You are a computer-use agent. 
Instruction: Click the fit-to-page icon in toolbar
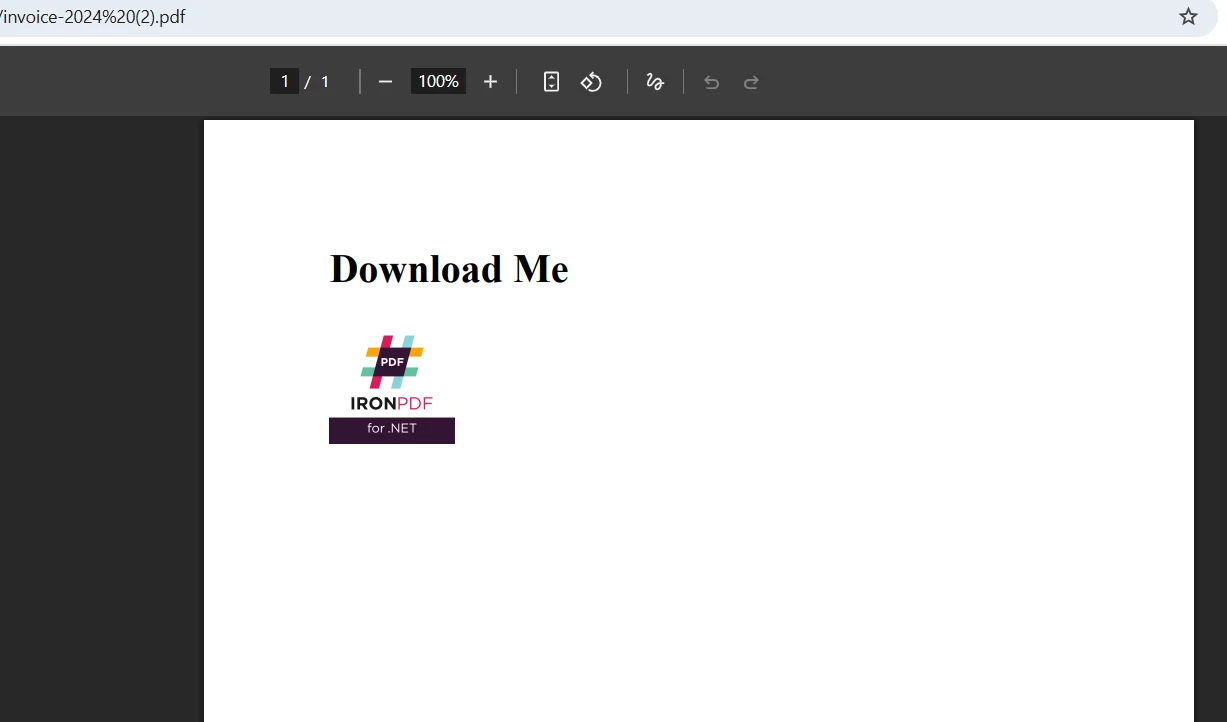click(x=551, y=81)
